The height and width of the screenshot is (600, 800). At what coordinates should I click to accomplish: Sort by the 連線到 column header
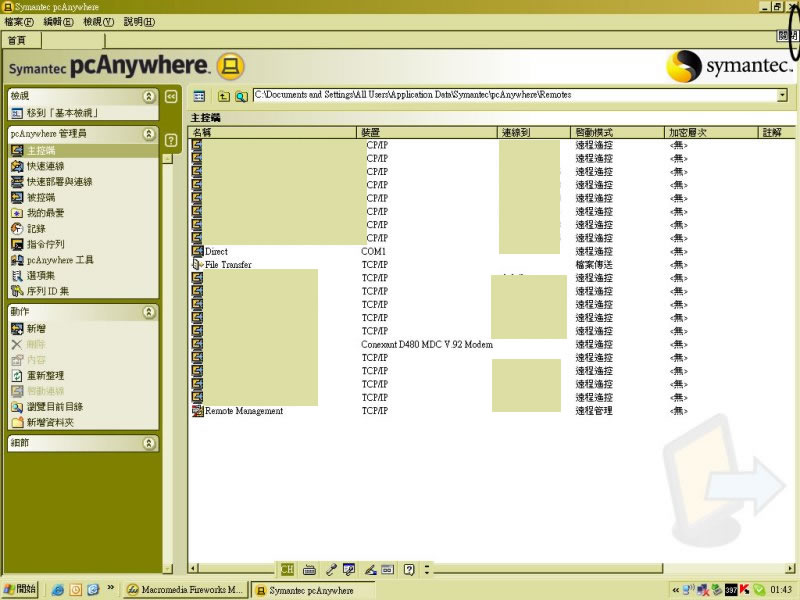(x=534, y=133)
